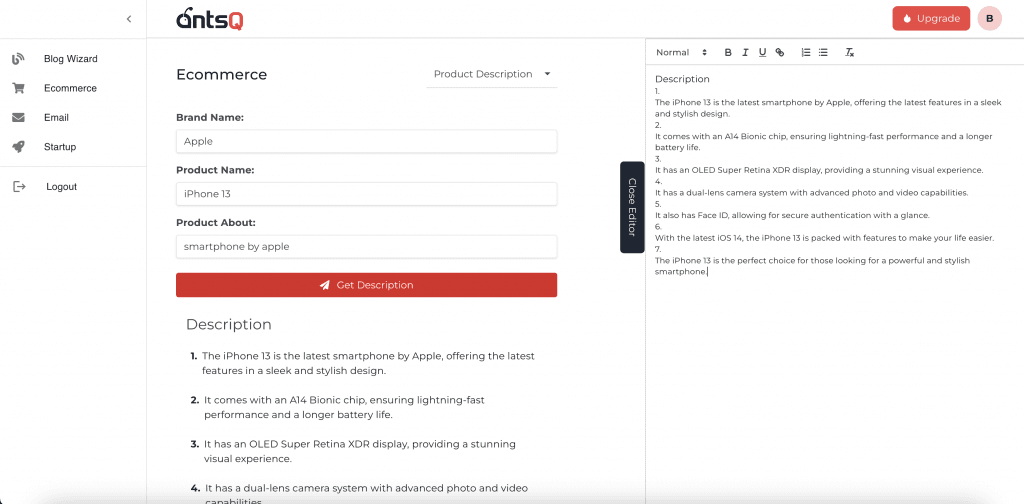Image resolution: width=1024 pixels, height=504 pixels.
Task: Click editor line about Face ID
Action: coord(792,215)
